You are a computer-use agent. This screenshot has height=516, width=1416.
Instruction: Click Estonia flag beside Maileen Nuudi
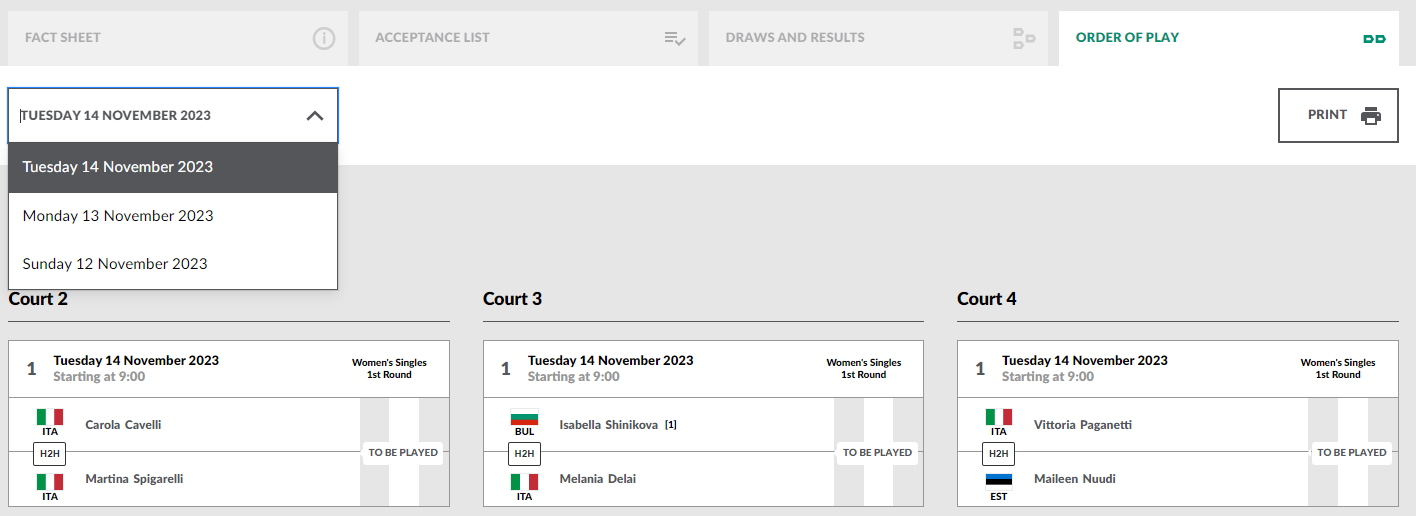[x=999, y=480]
